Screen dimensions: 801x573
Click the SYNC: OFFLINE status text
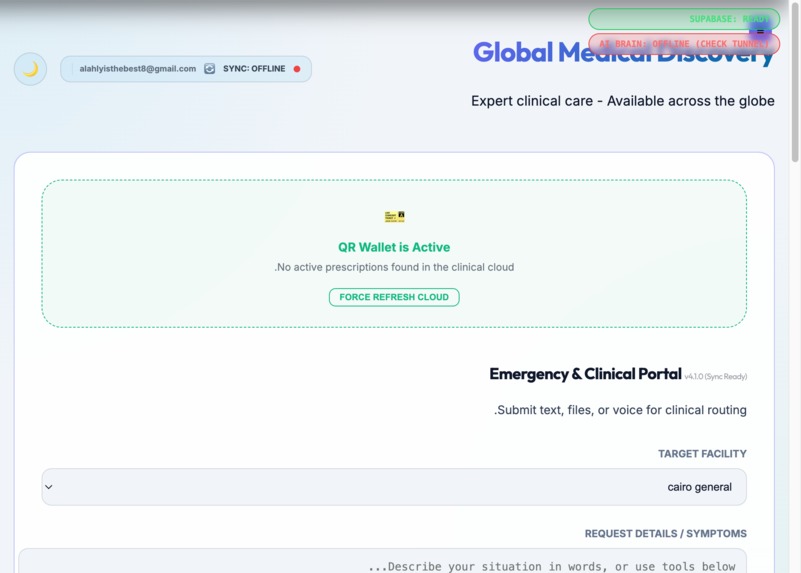(x=254, y=68)
